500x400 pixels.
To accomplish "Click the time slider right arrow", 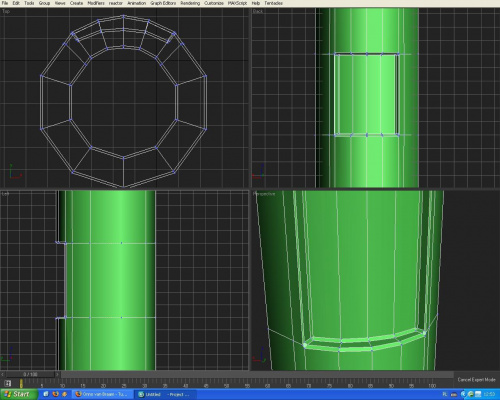I will (57, 375).
